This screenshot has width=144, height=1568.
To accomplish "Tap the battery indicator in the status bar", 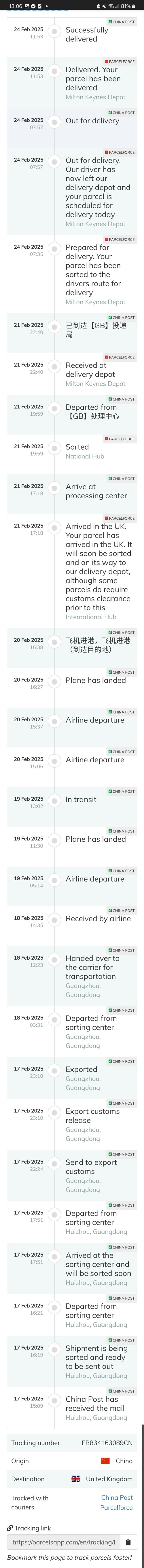I will pos(134,6).
